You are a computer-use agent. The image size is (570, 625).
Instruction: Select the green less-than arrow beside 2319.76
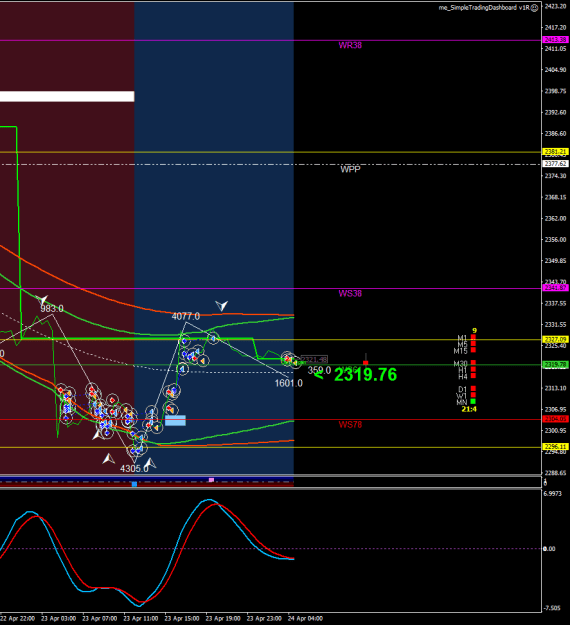tap(318, 375)
